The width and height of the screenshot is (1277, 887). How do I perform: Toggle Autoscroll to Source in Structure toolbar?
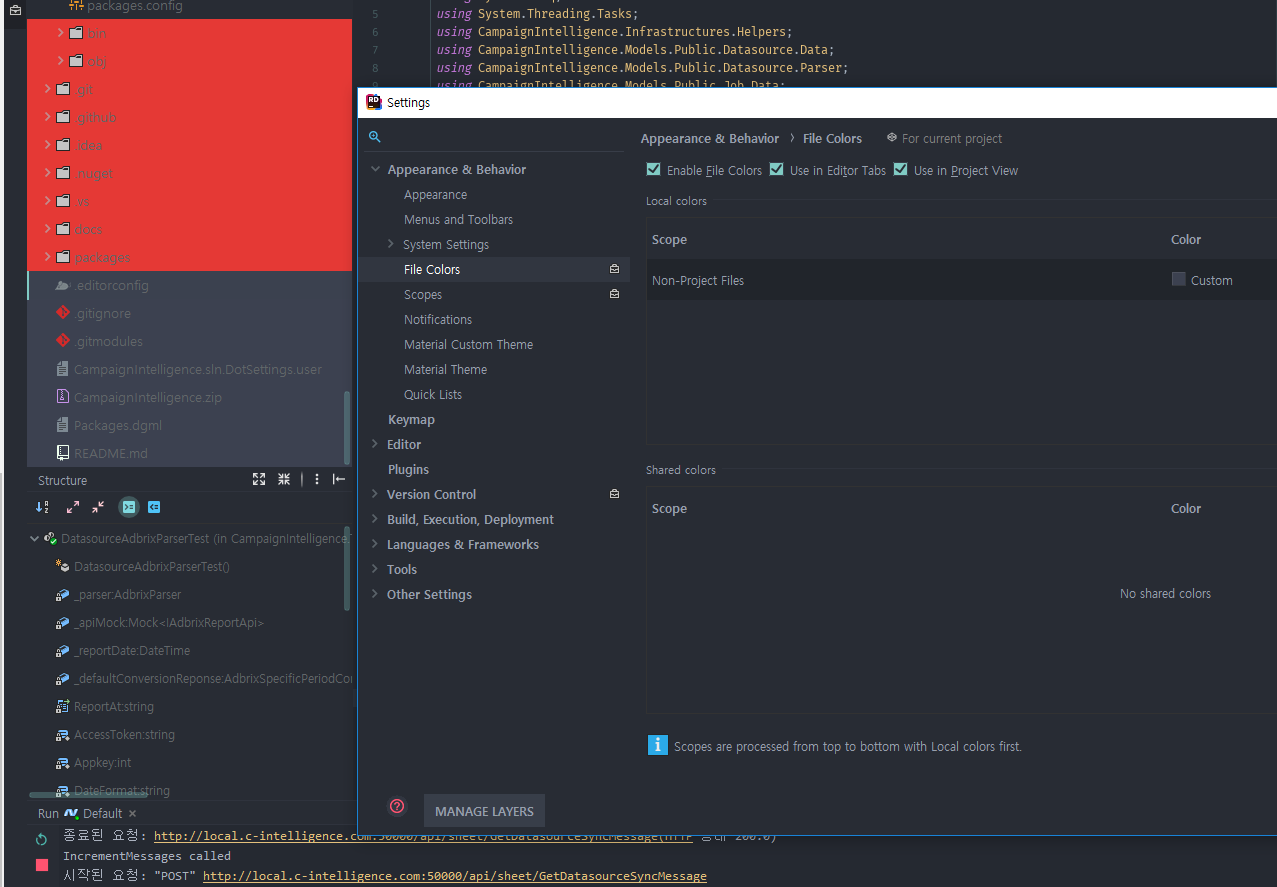click(x=128, y=507)
